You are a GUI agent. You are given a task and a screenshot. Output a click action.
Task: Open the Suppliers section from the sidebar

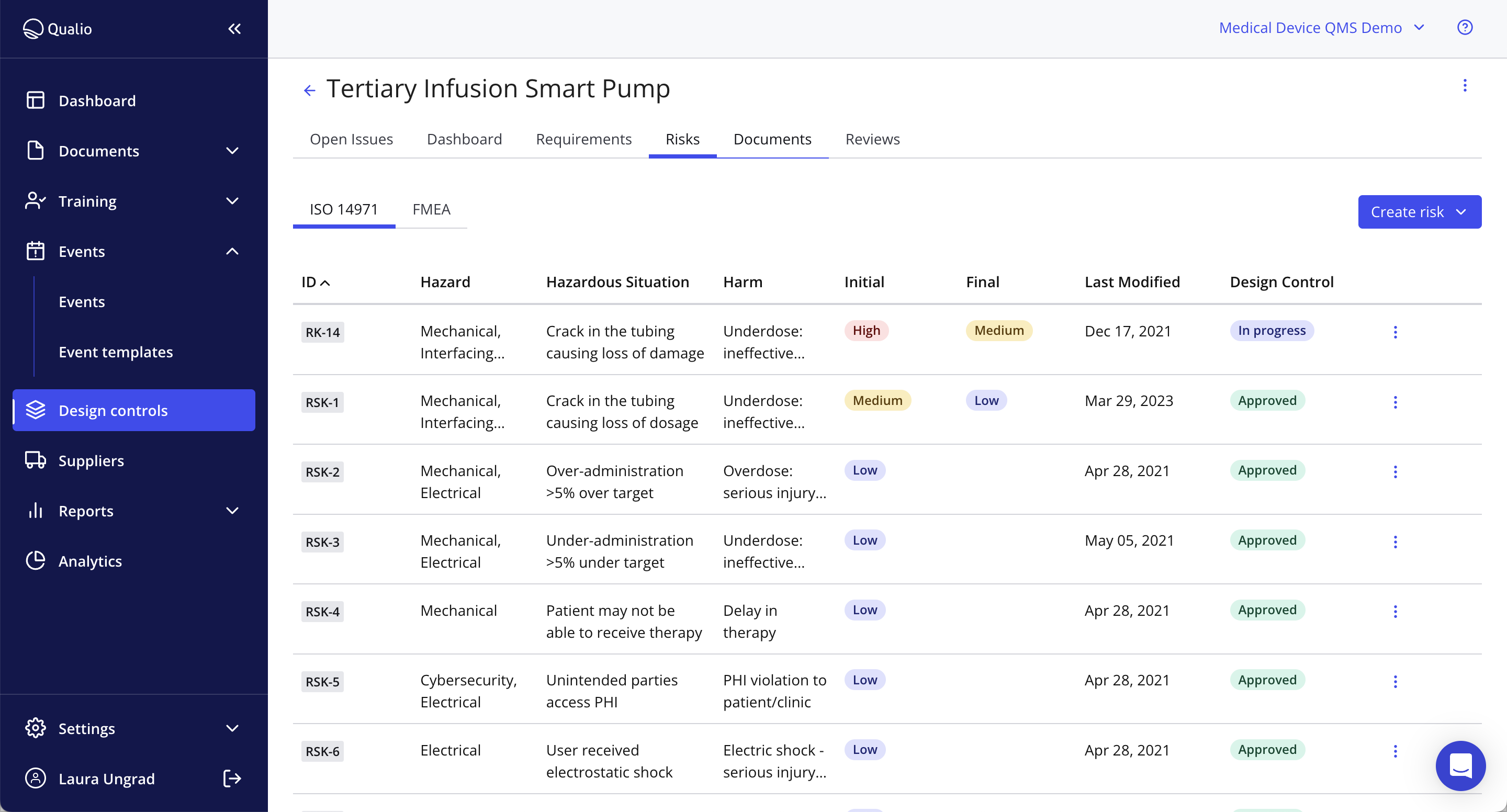coord(91,460)
